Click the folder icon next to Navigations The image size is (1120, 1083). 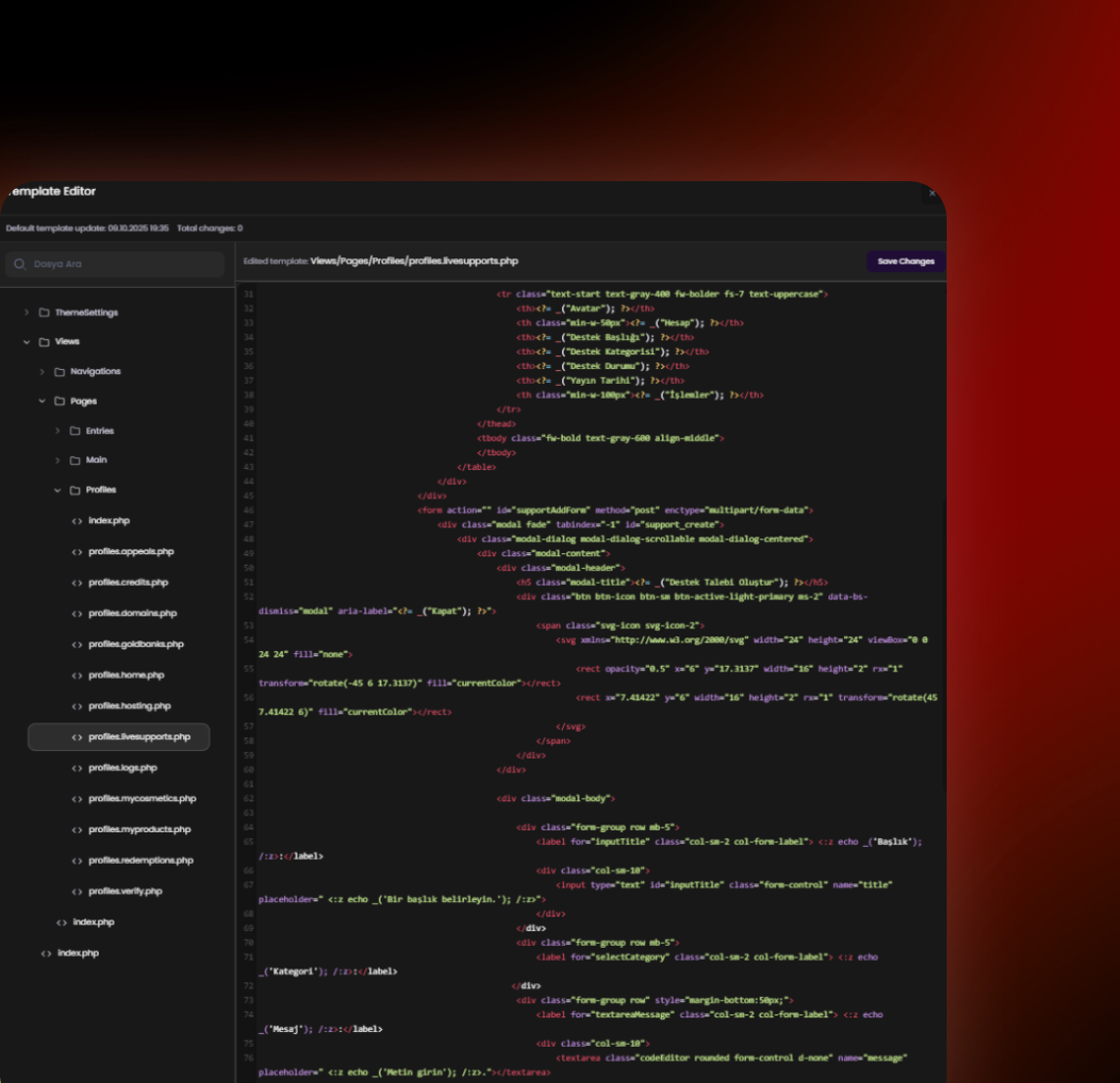click(x=59, y=371)
